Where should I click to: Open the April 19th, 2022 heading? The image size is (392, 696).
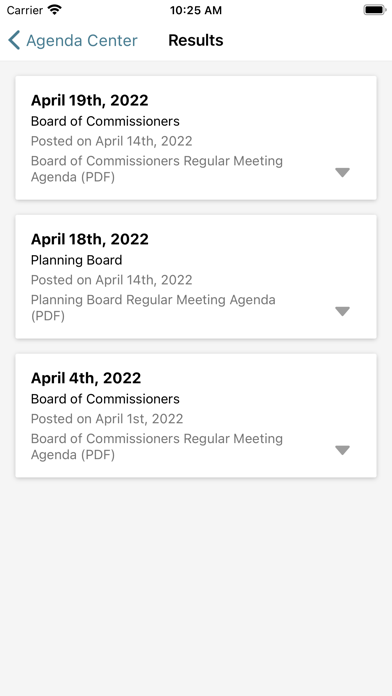pyautogui.click(x=90, y=100)
